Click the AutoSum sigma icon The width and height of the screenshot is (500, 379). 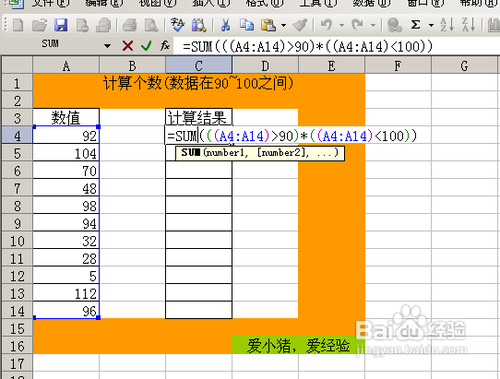pyautogui.click(x=415, y=25)
